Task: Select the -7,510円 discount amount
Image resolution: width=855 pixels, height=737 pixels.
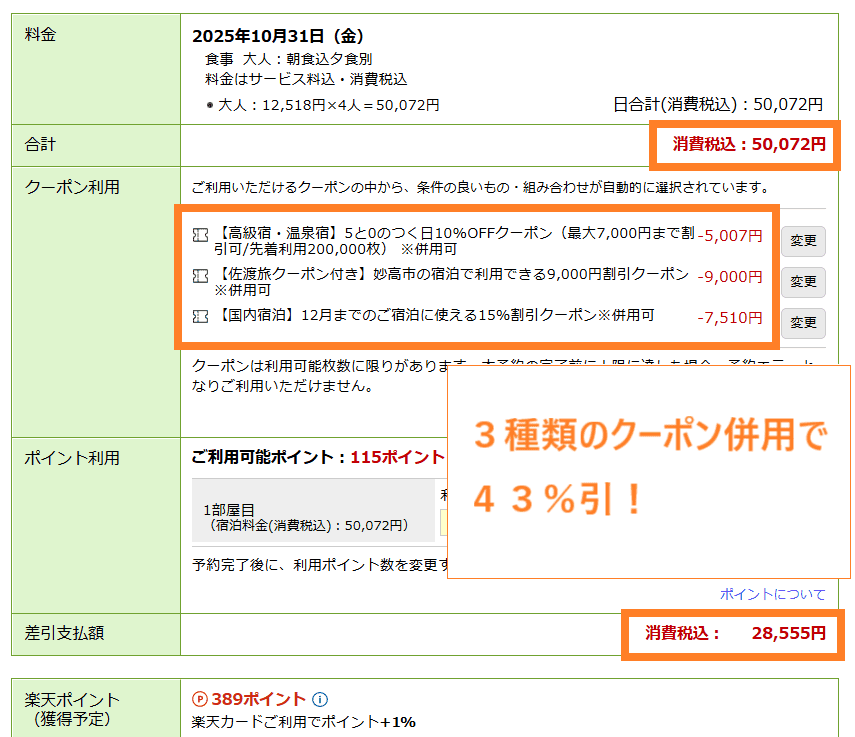Action: (x=730, y=318)
